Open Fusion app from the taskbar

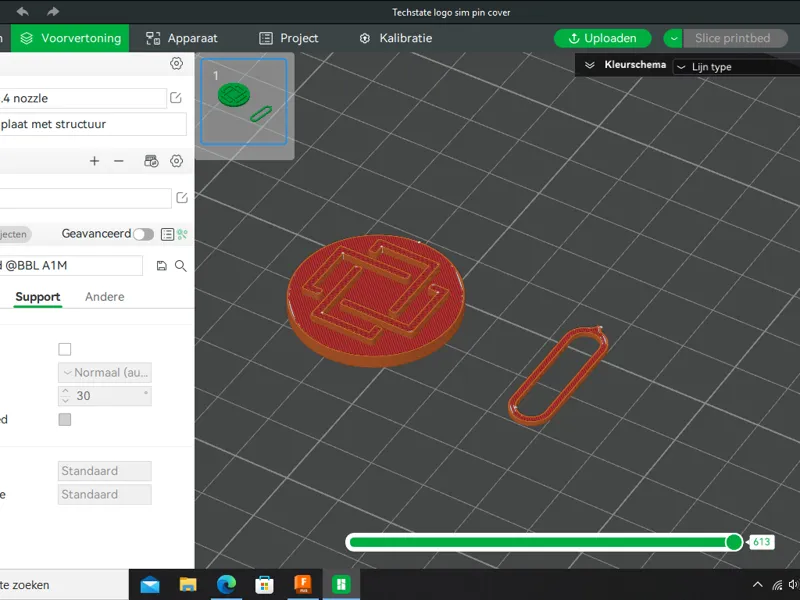(x=303, y=585)
